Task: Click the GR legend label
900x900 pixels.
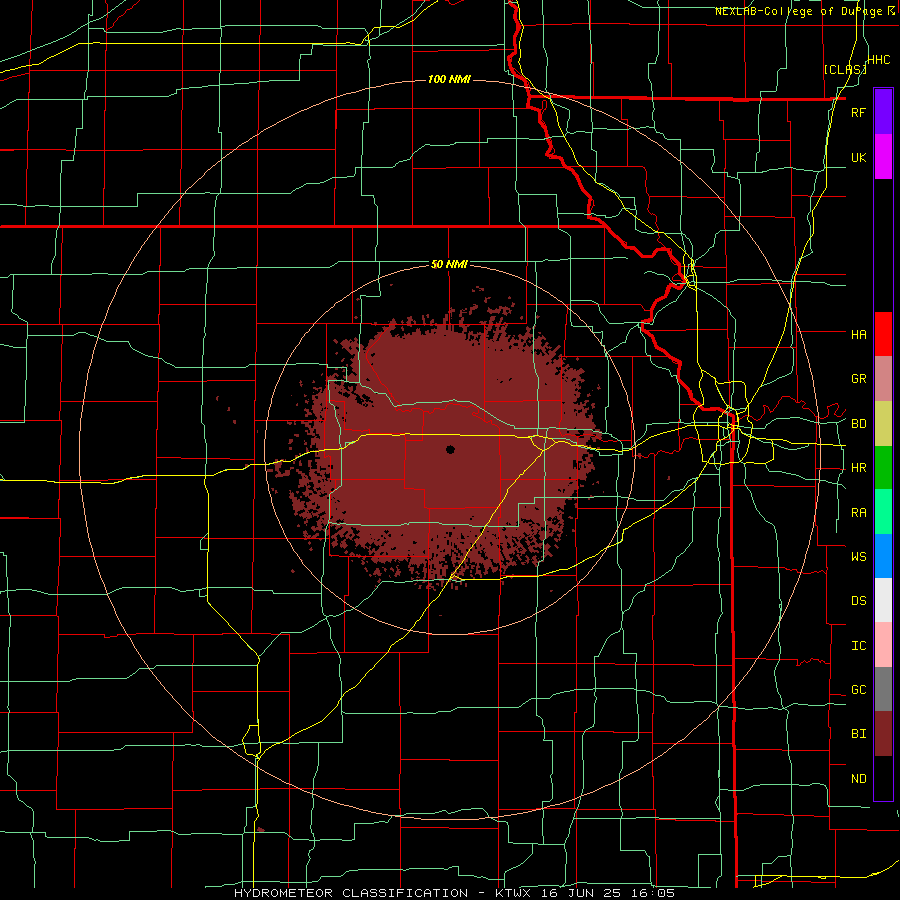Action: point(858,379)
